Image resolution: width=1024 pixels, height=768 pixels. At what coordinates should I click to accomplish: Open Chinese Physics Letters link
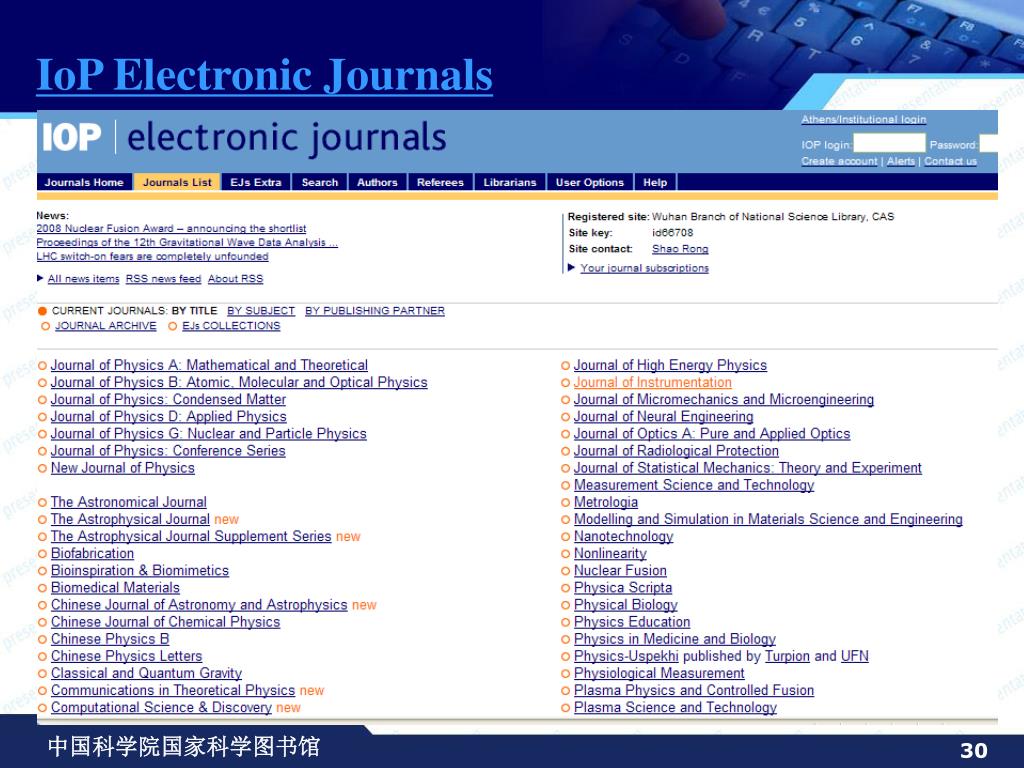127,656
